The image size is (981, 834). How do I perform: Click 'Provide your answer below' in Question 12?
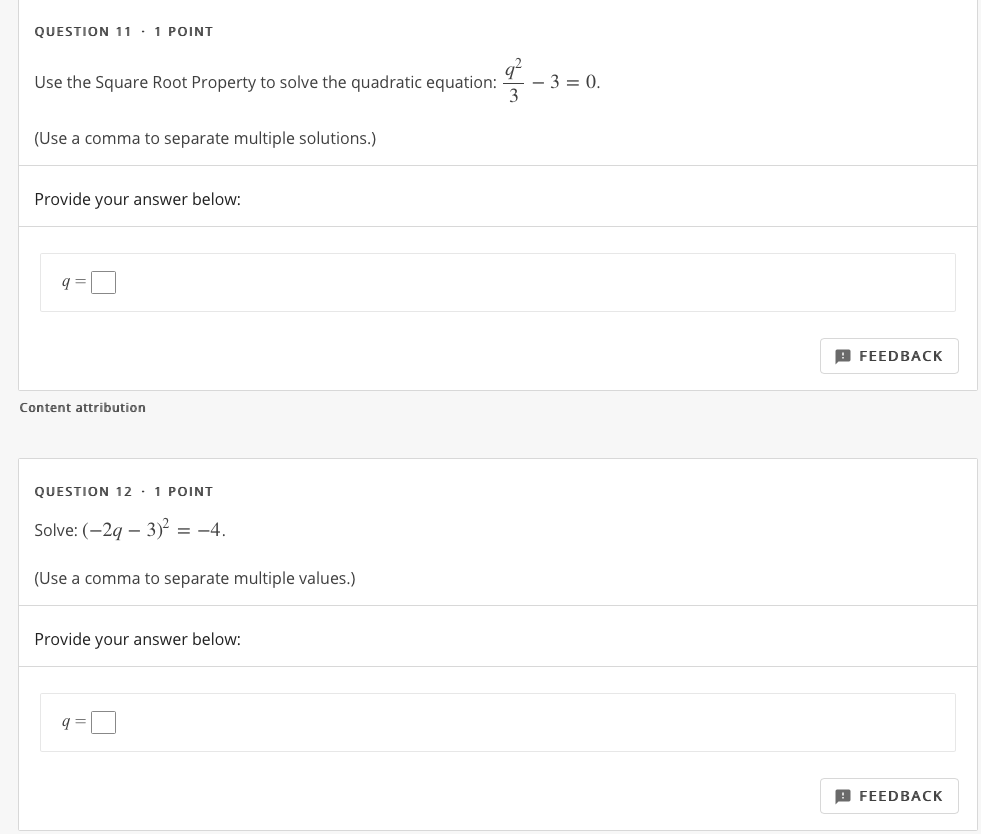pos(137,639)
